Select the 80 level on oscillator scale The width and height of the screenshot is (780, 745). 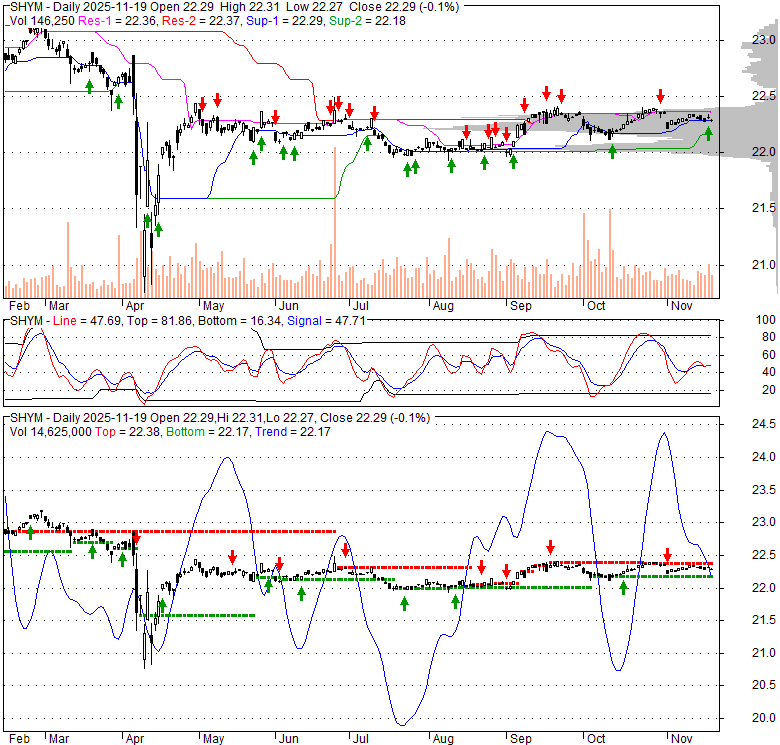769,337
